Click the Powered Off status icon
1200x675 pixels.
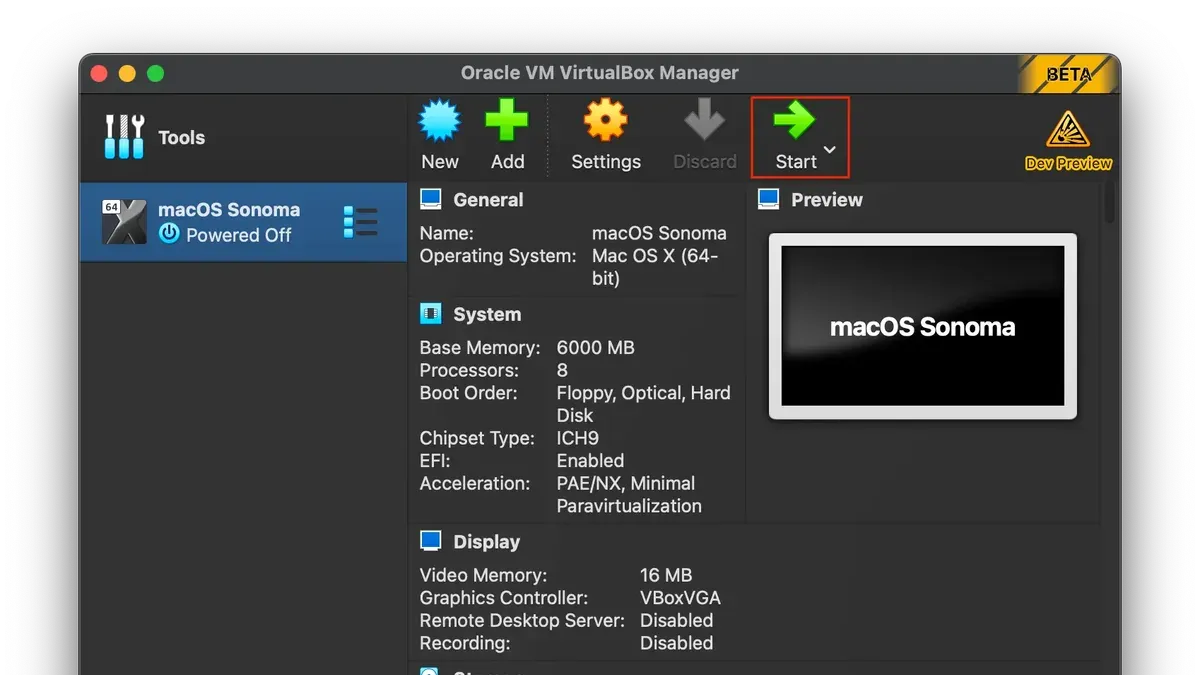click(x=169, y=234)
